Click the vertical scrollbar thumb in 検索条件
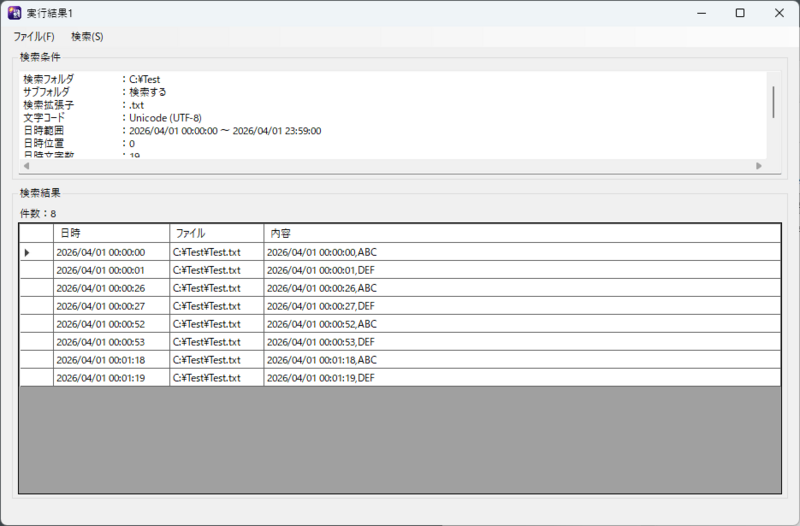800x526 pixels. tap(773, 102)
